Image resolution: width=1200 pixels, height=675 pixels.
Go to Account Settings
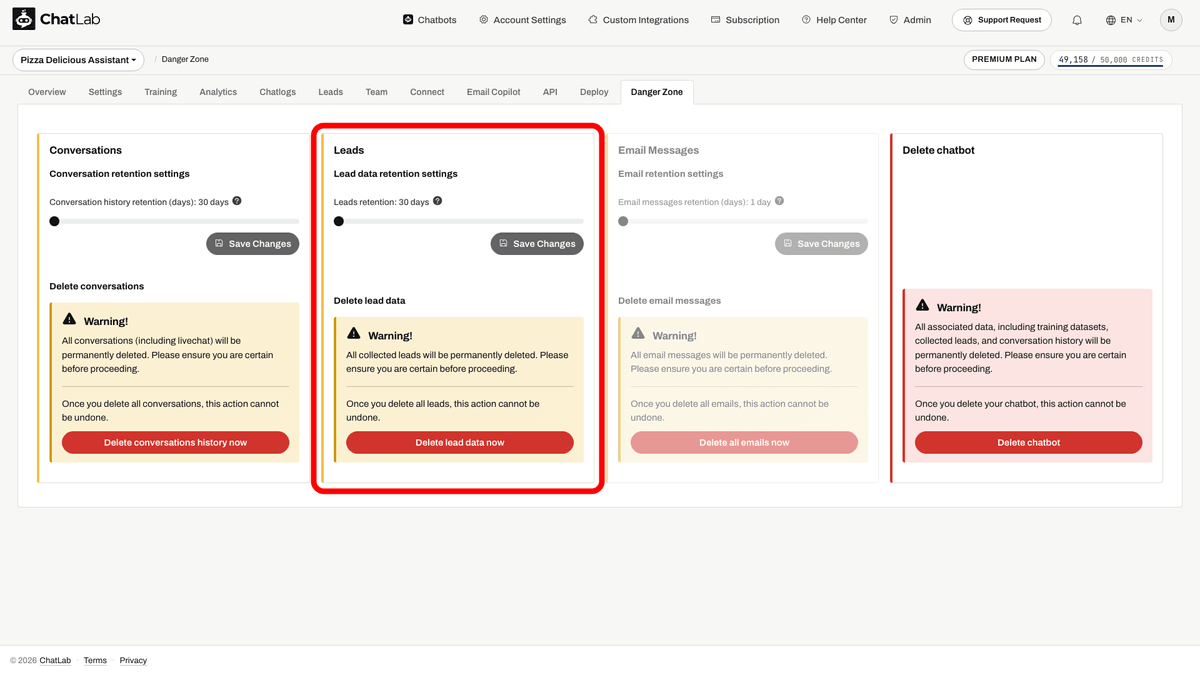click(522, 20)
